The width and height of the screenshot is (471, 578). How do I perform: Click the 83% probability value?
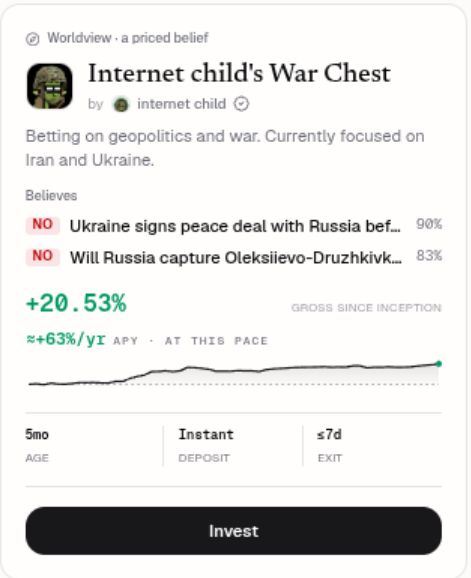[429, 255]
